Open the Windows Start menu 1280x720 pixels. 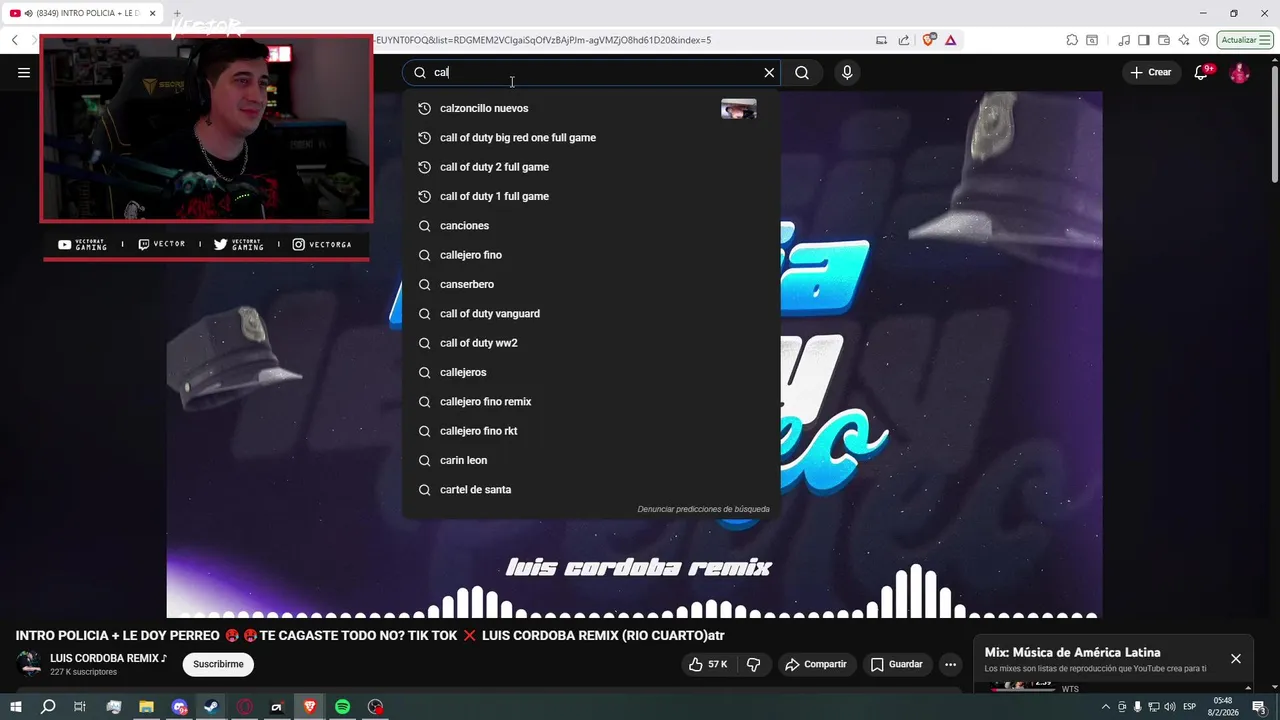click(15, 707)
